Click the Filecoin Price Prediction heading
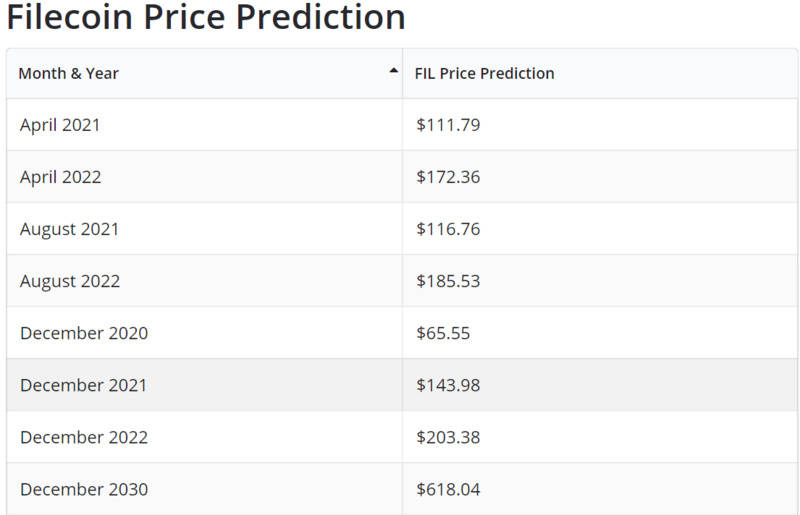Viewport: 800px width, 515px height. (206, 16)
